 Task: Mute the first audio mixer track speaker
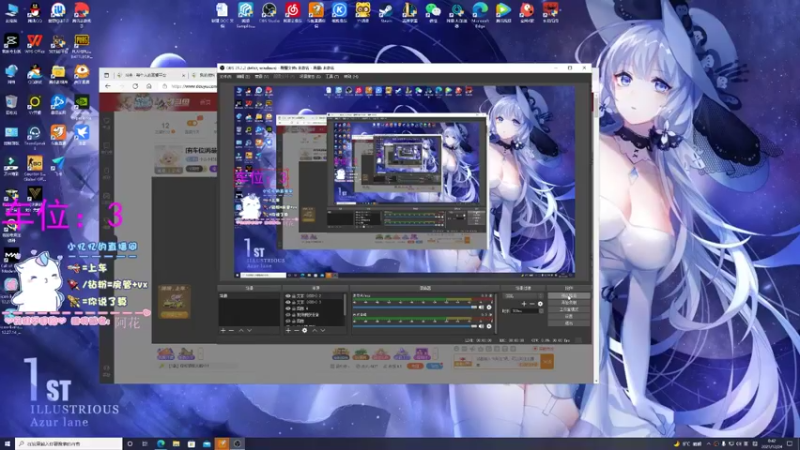(x=481, y=307)
